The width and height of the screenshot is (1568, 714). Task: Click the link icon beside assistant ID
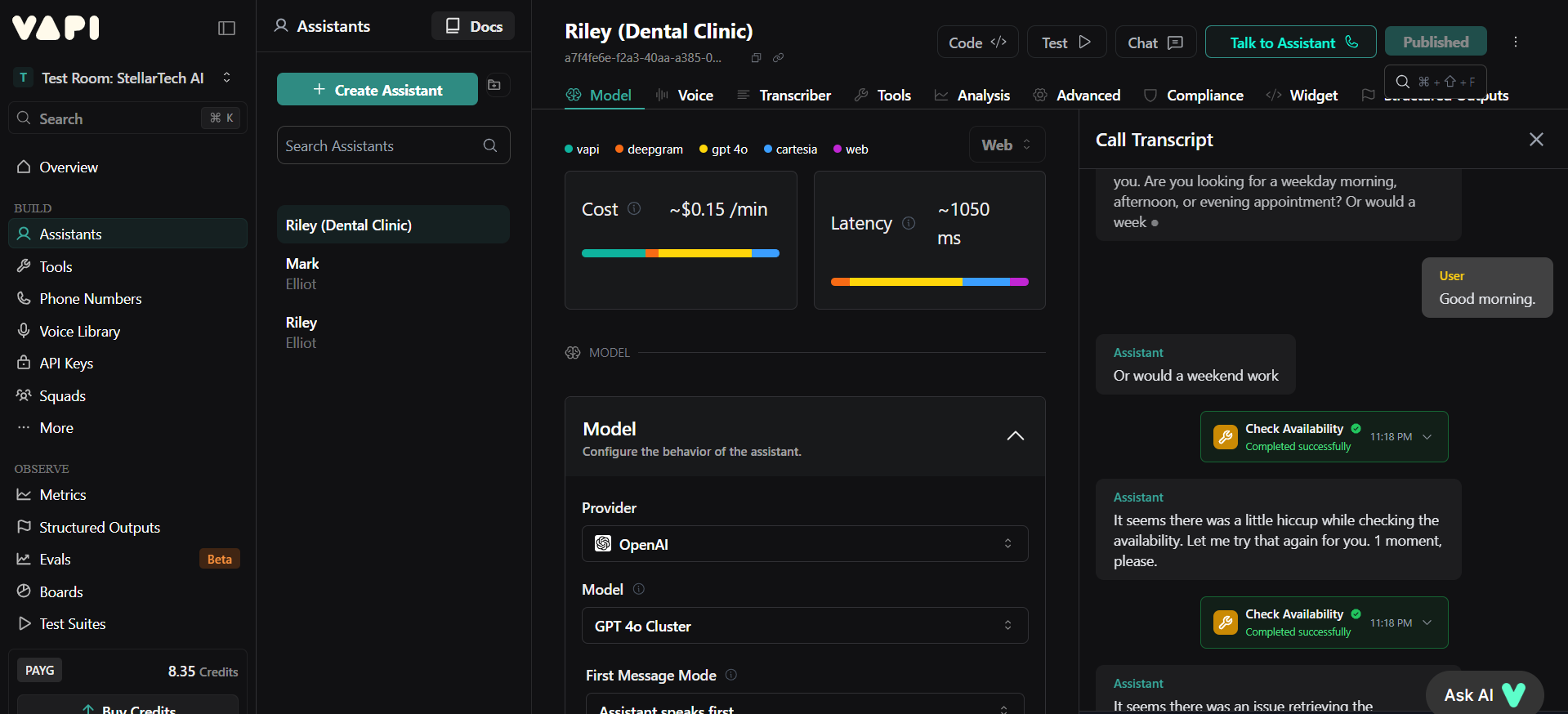tap(778, 58)
